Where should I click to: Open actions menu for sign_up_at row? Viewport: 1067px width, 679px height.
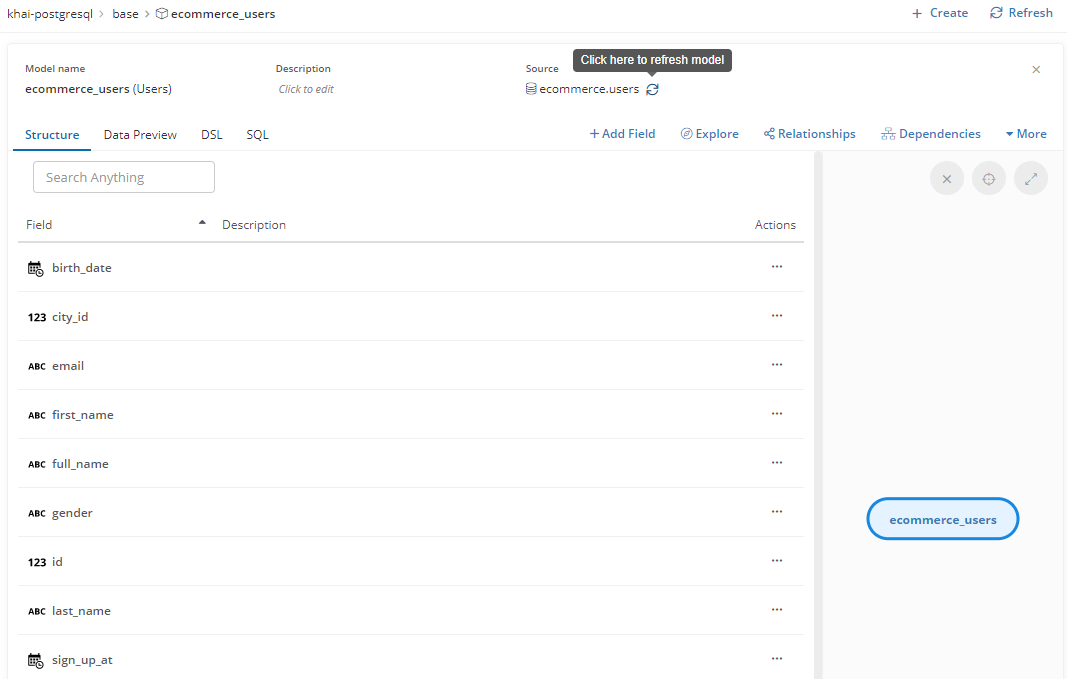point(776,659)
